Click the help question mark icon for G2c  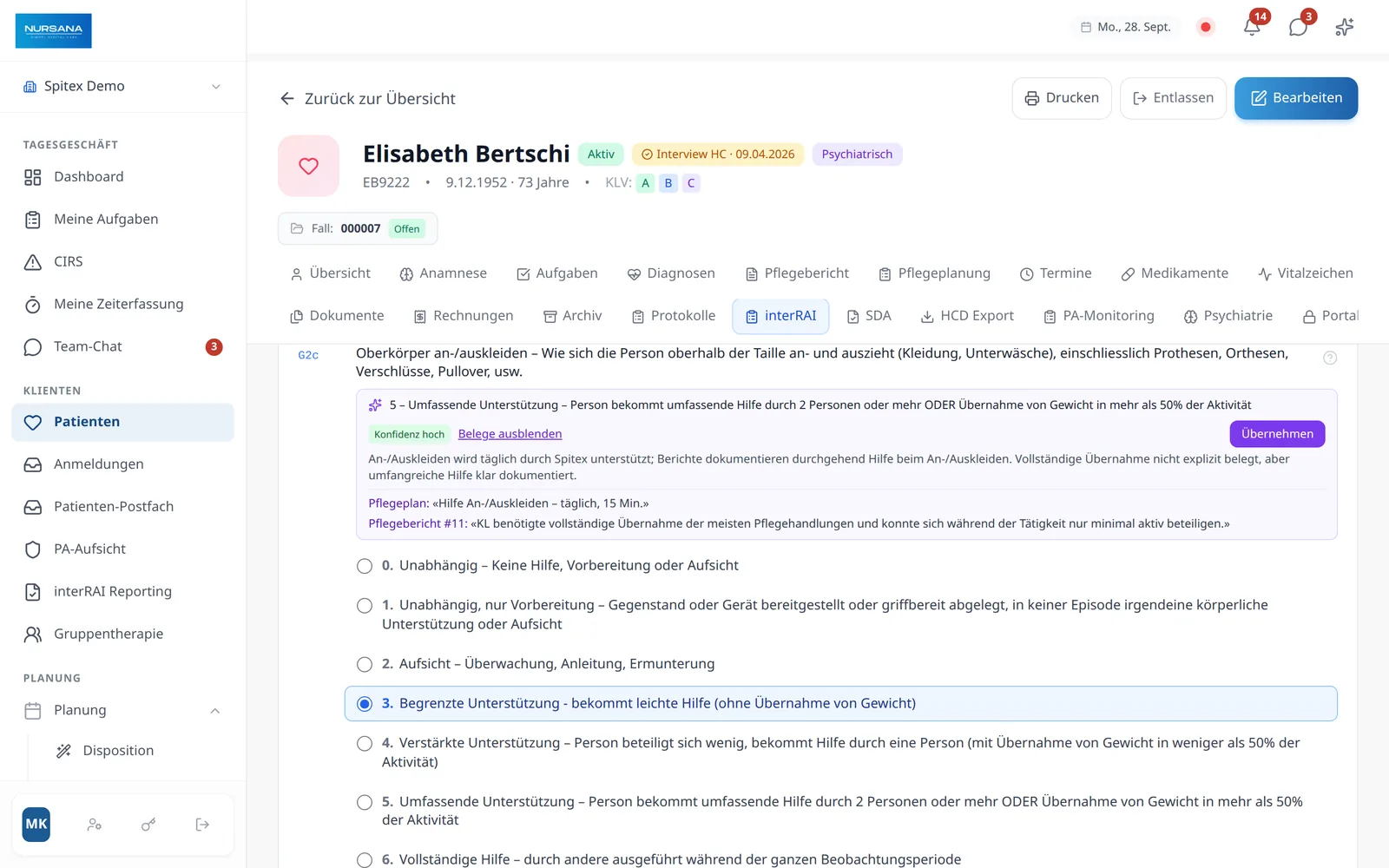tap(1329, 358)
